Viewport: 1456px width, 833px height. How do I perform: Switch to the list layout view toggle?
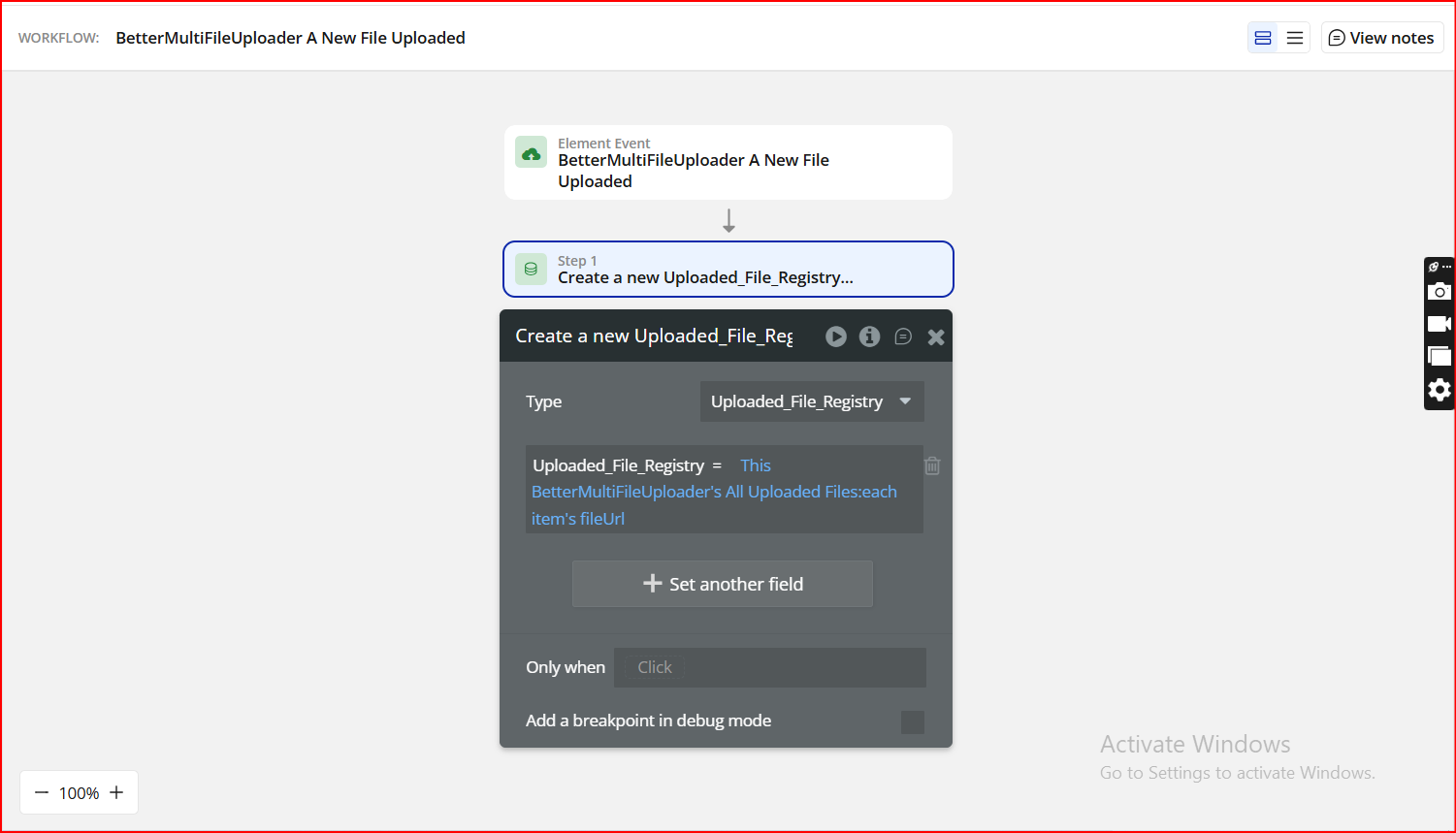click(x=1295, y=38)
